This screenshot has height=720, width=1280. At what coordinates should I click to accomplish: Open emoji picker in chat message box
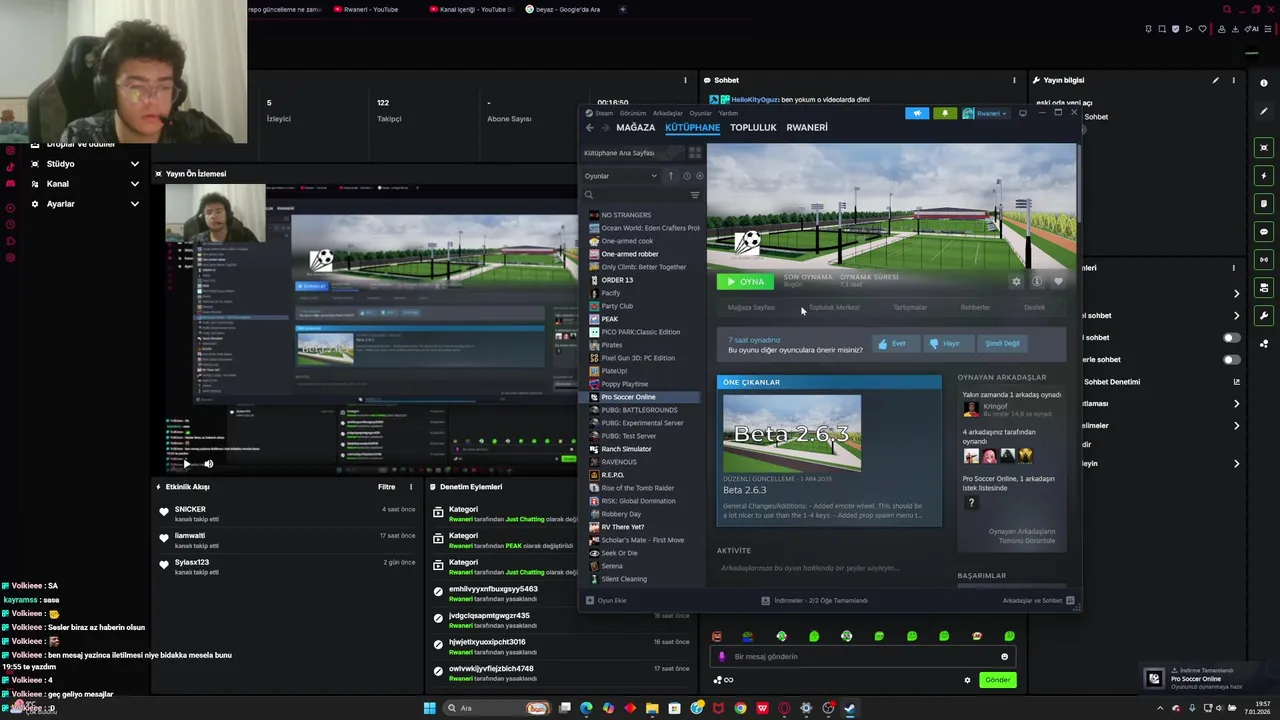1005,657
